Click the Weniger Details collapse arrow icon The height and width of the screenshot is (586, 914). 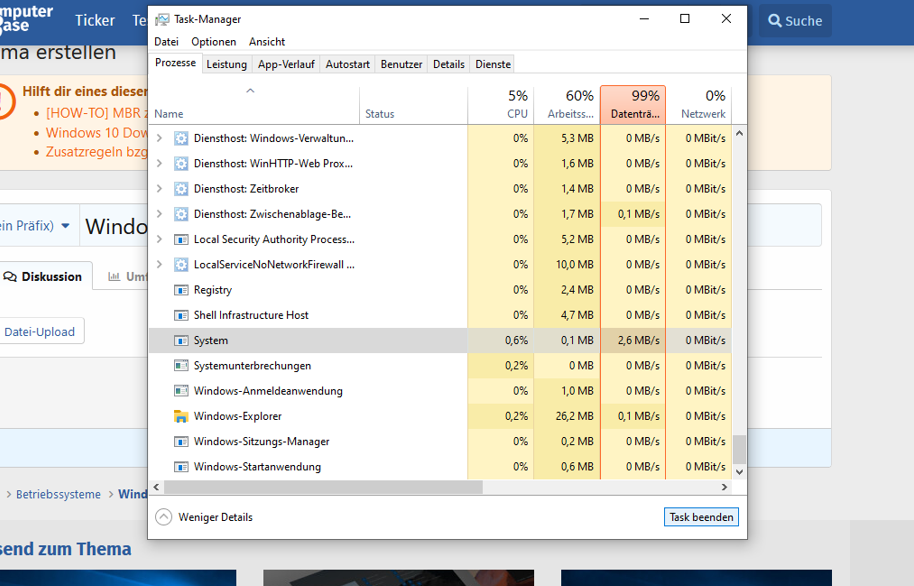164,517
